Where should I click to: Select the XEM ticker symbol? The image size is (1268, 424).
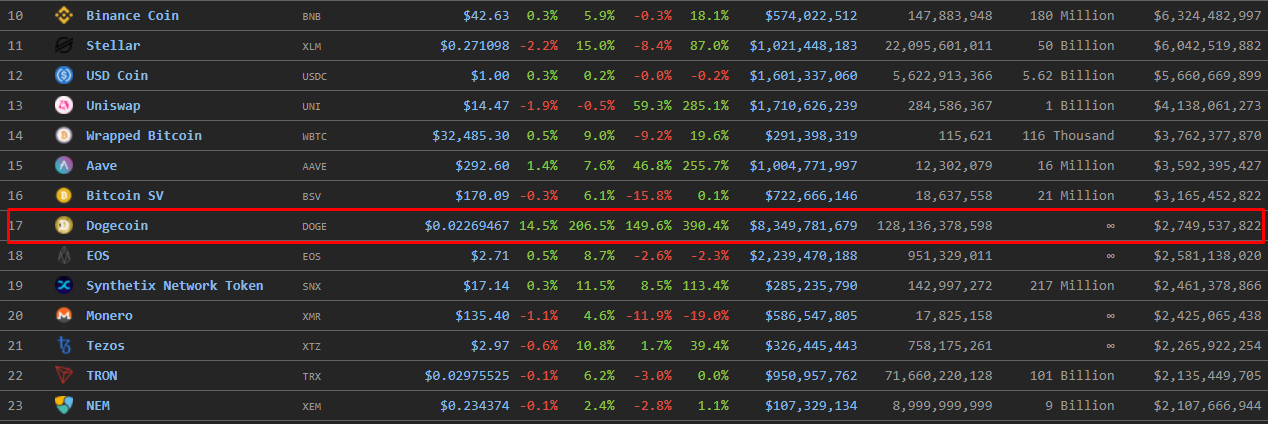311,407
